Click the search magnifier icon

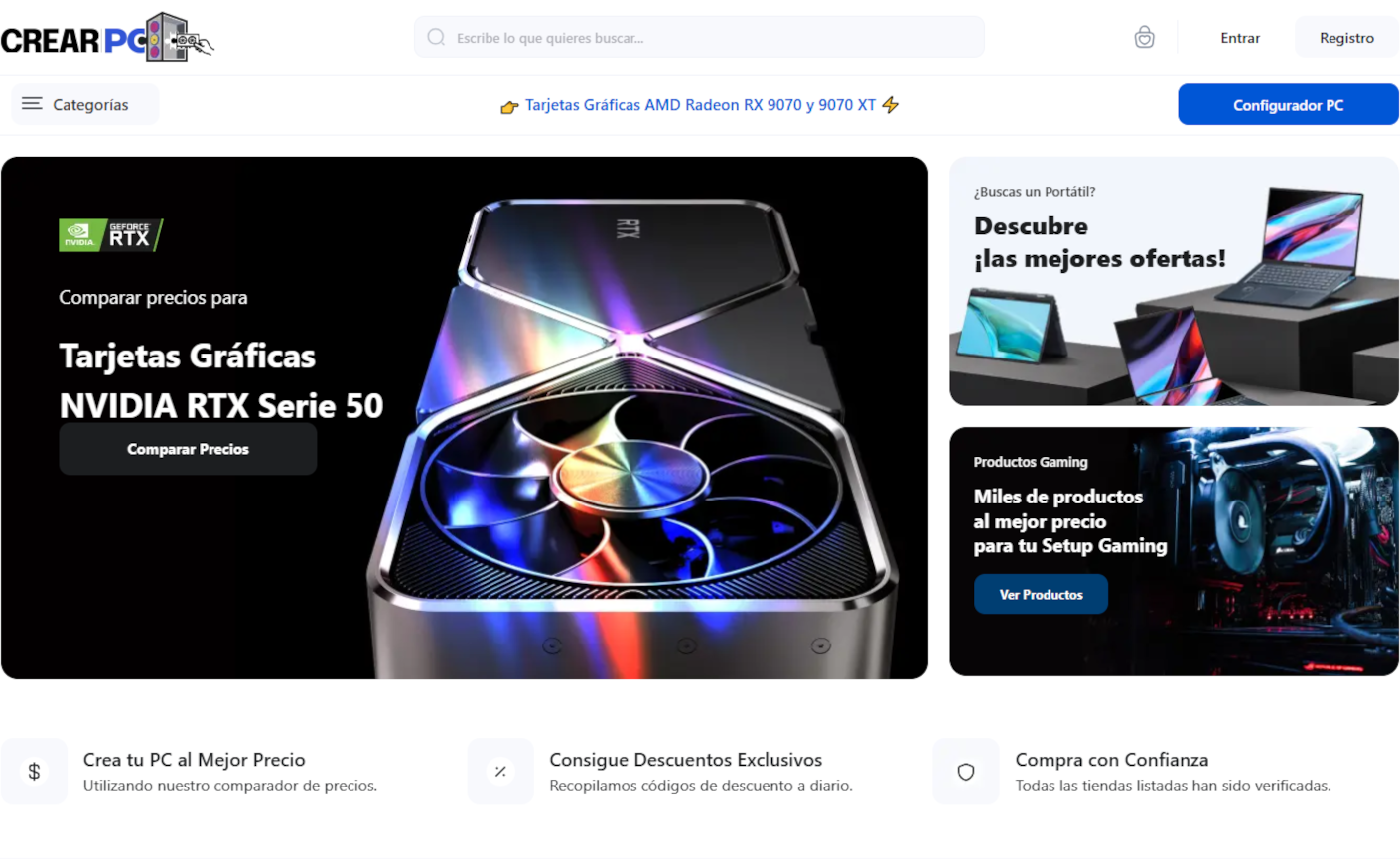pyautogui.click(x=436, y=37)
